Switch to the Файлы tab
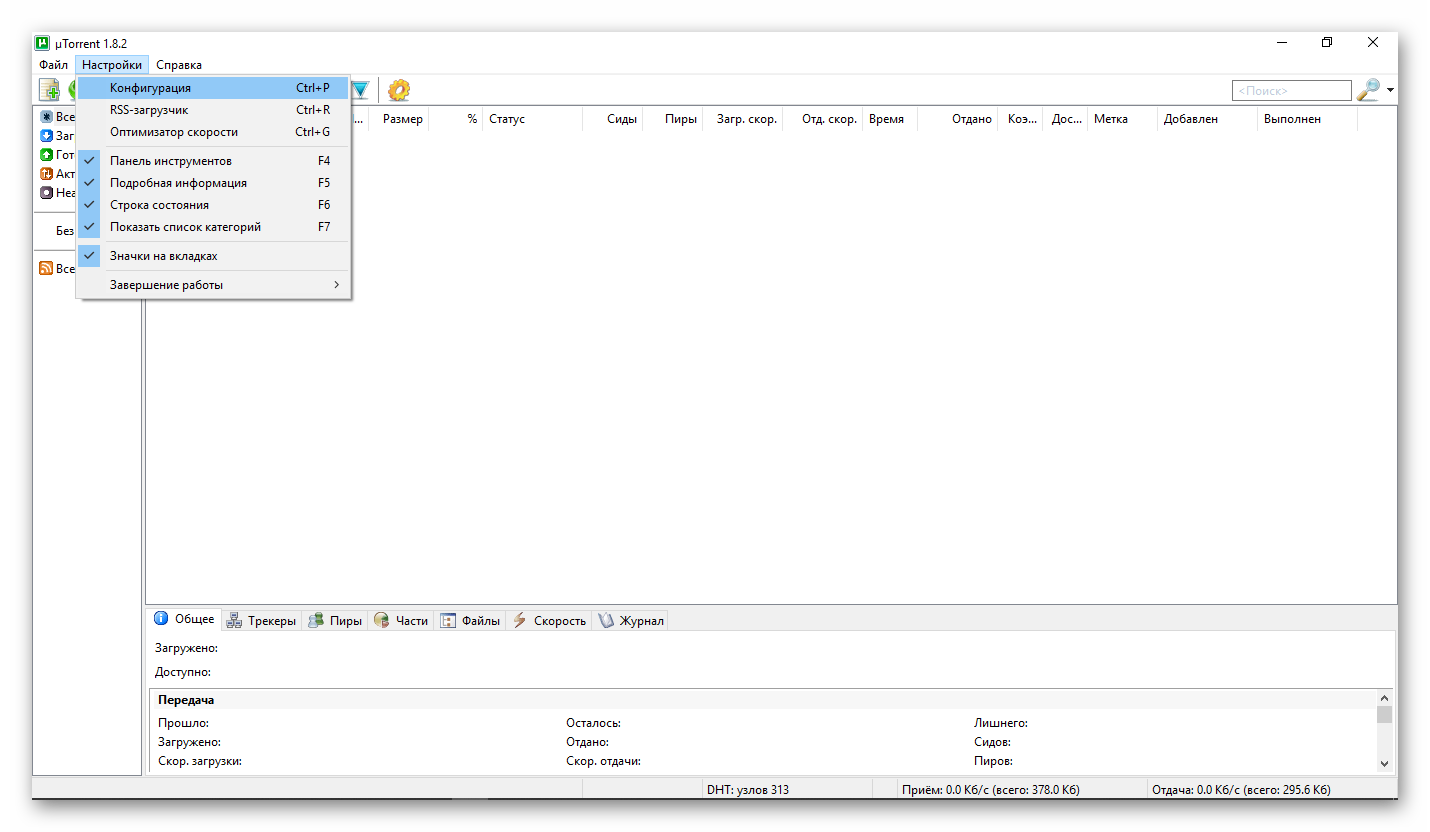Screen dimensions: 1430x832 click(470, 621)
